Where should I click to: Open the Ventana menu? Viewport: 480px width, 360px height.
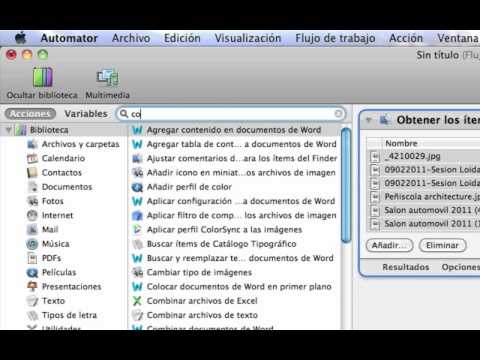(x=458, y=38)
